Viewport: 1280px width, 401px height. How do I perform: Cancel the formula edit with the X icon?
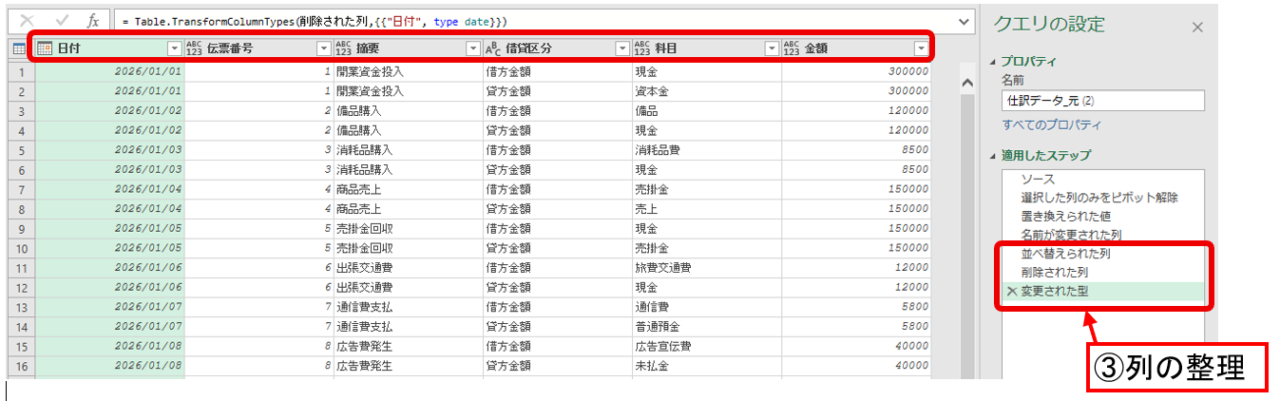click(x=27, y=21)
